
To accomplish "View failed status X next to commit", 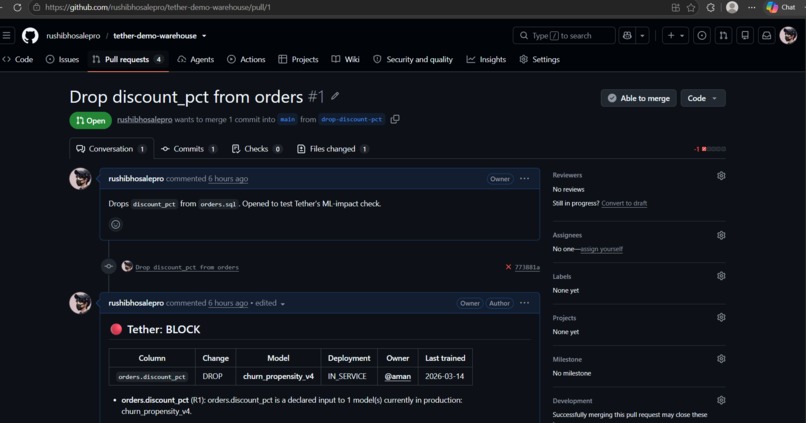I will (x=508, y=267).
